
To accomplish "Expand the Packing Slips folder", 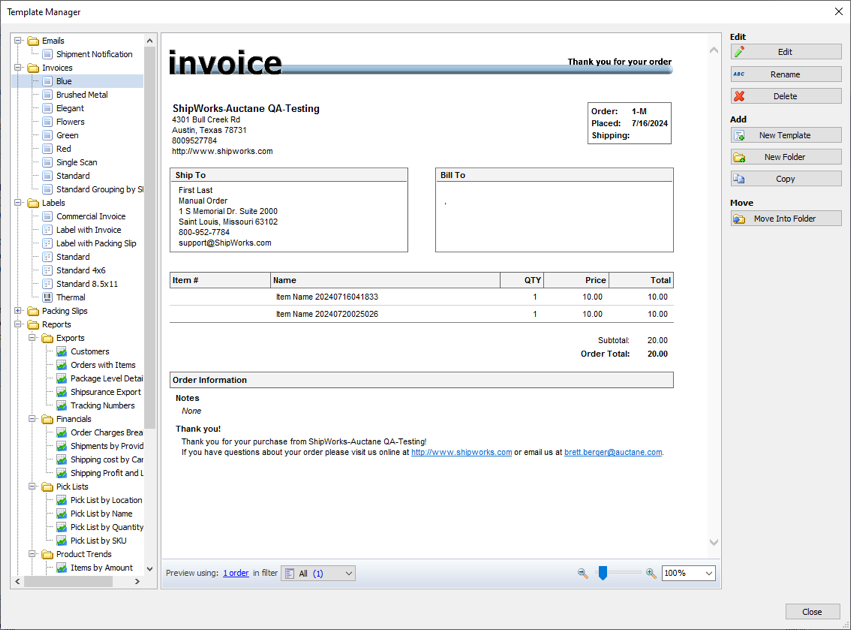I will pyautogui.click(x=18, y=311).
